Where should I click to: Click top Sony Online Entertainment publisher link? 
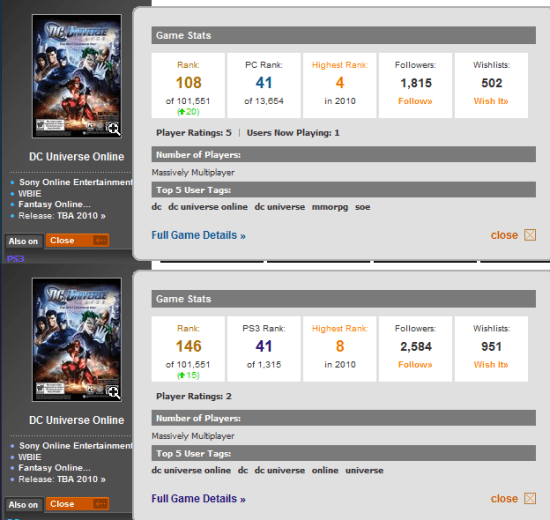pos(76,182)
